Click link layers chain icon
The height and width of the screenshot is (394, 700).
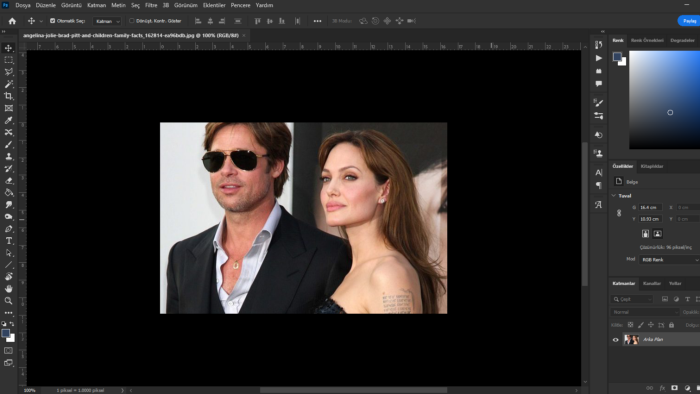click(x=650, y=388)
